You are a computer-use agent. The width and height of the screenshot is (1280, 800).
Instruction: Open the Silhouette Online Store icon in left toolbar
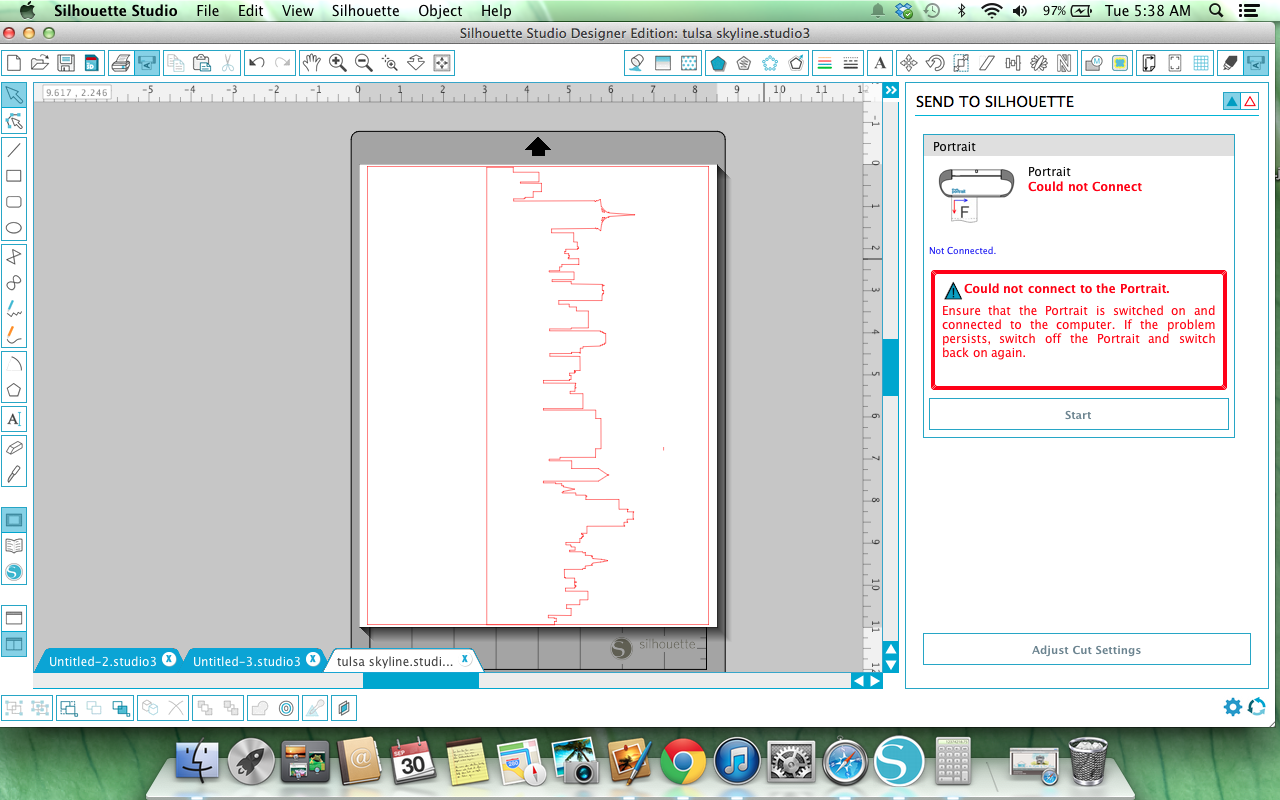14,572
